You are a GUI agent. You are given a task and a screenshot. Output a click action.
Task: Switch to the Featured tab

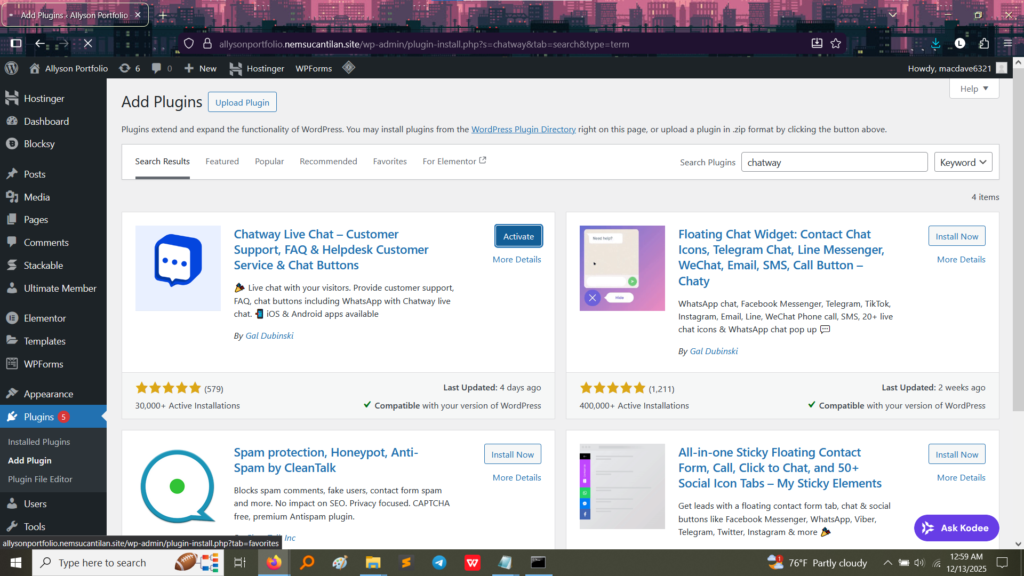[x=222, y=161]
